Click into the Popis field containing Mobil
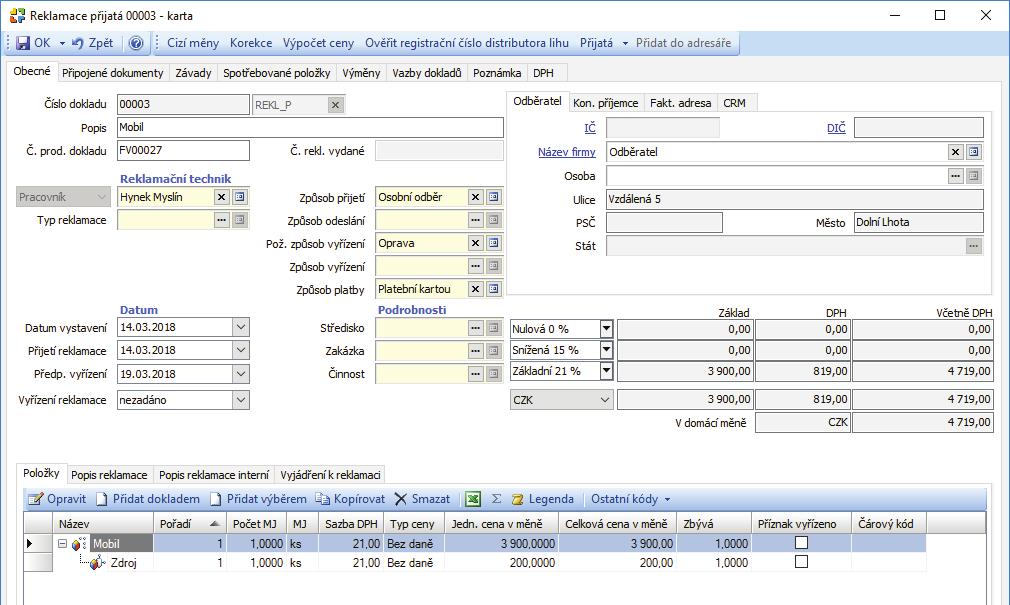1010x605 pixels. (310, 128)
